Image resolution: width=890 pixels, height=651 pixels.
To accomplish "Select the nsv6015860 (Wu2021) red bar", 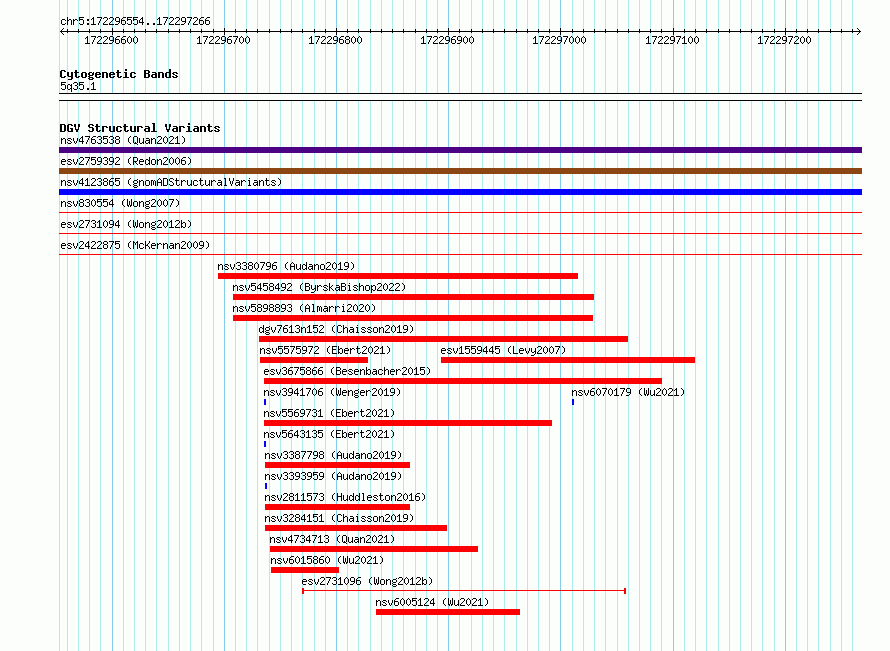I will point(305,570).
